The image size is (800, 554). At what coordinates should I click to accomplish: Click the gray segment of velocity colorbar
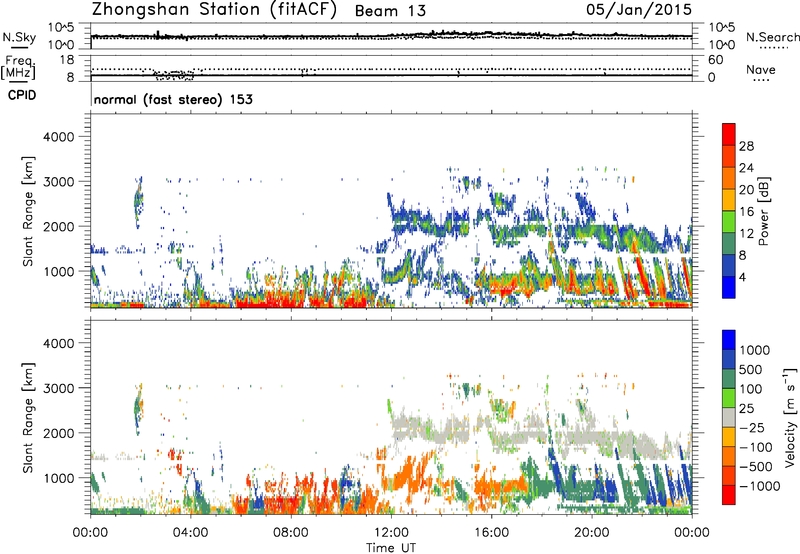point(729,418)
